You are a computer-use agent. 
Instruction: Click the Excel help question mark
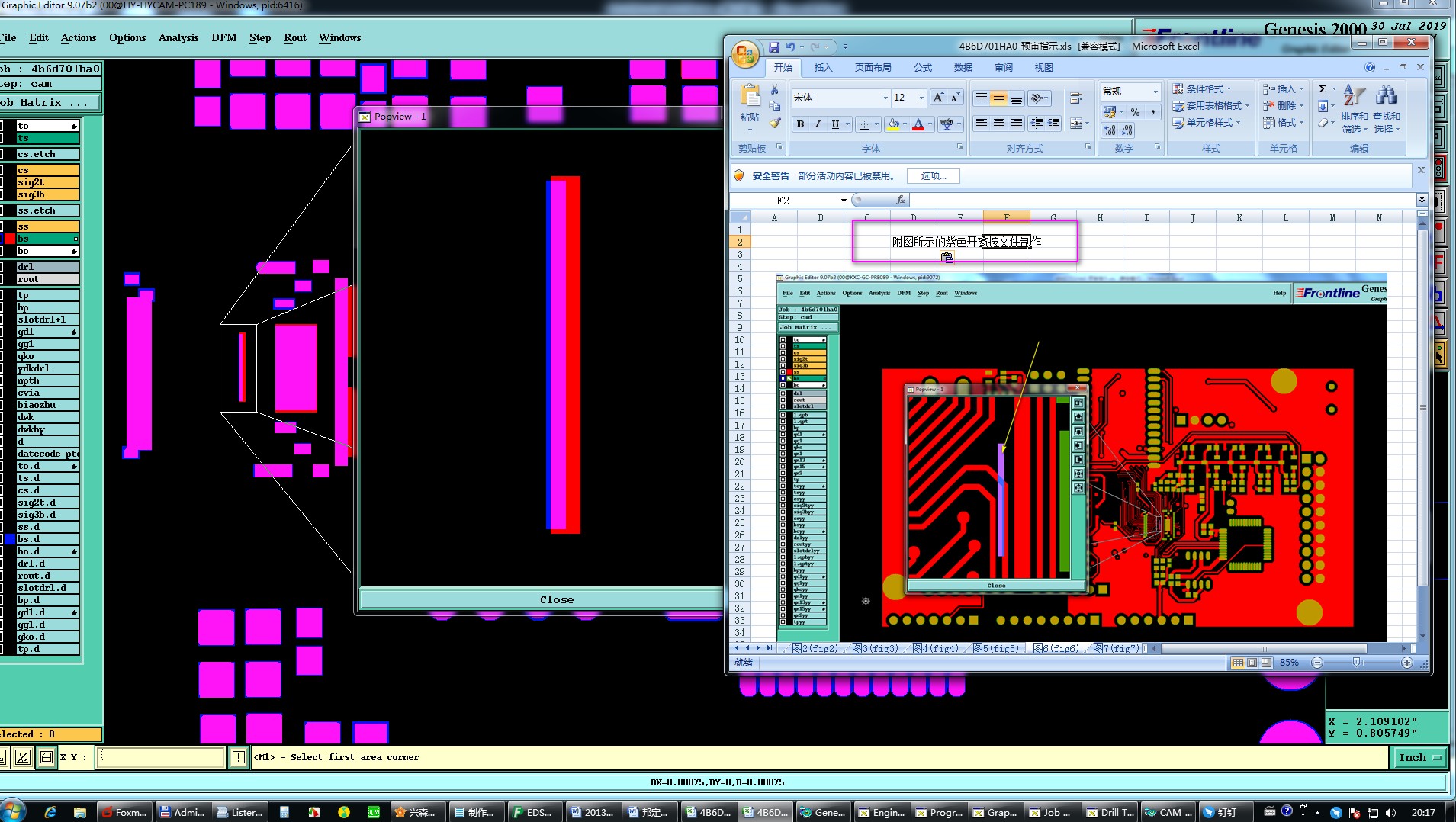coord(1370,67)
